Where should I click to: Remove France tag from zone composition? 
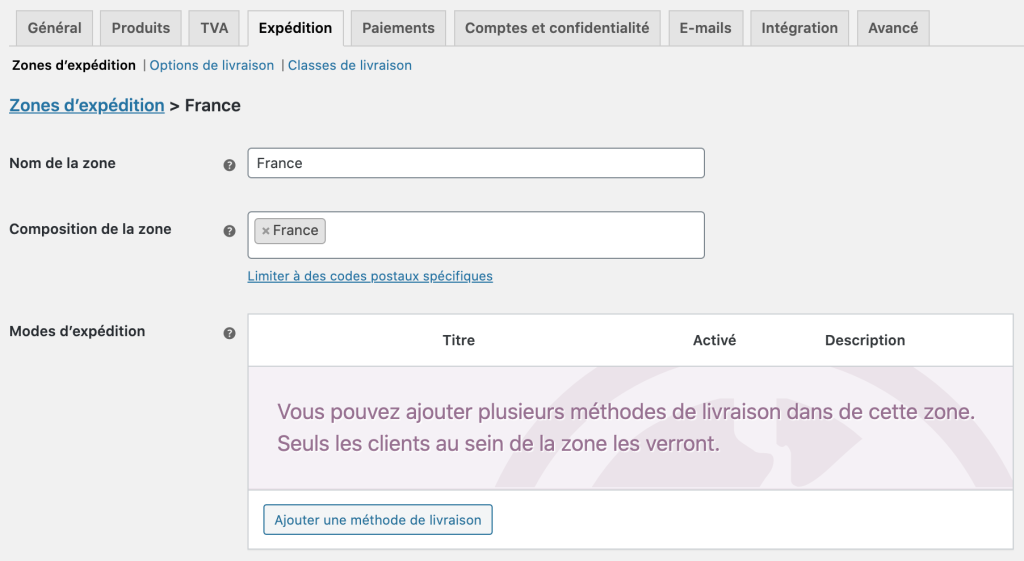[x=265, y=231]
